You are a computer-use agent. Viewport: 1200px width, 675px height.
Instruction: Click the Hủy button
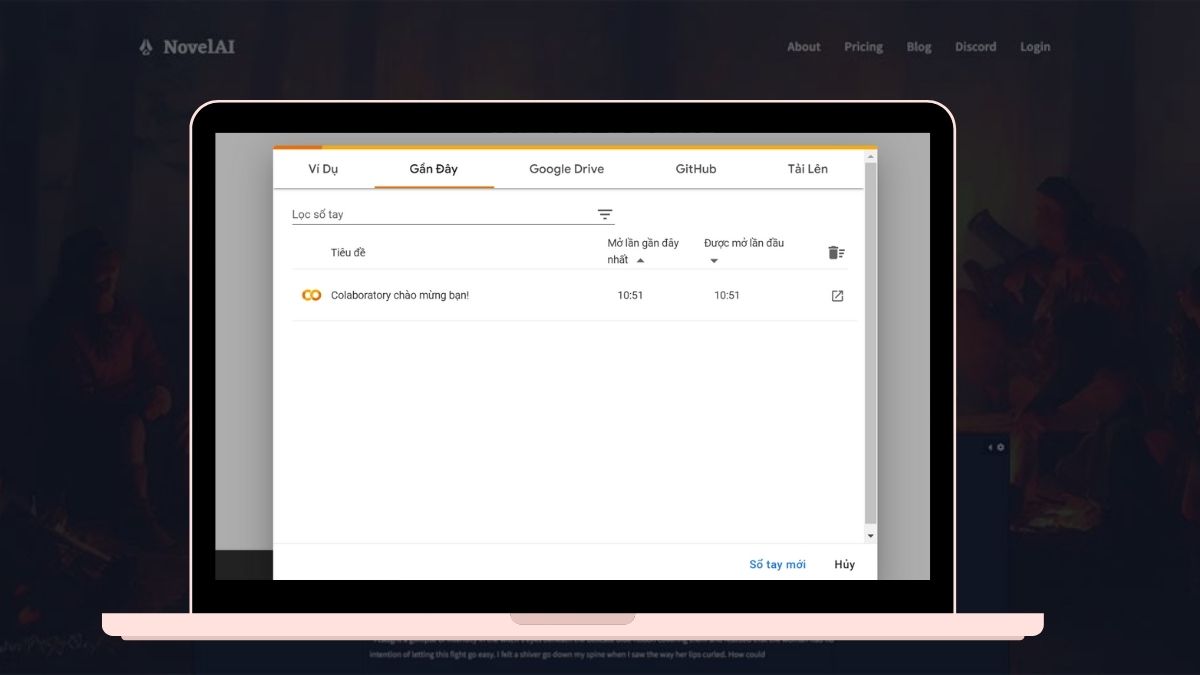pos(845,564)
